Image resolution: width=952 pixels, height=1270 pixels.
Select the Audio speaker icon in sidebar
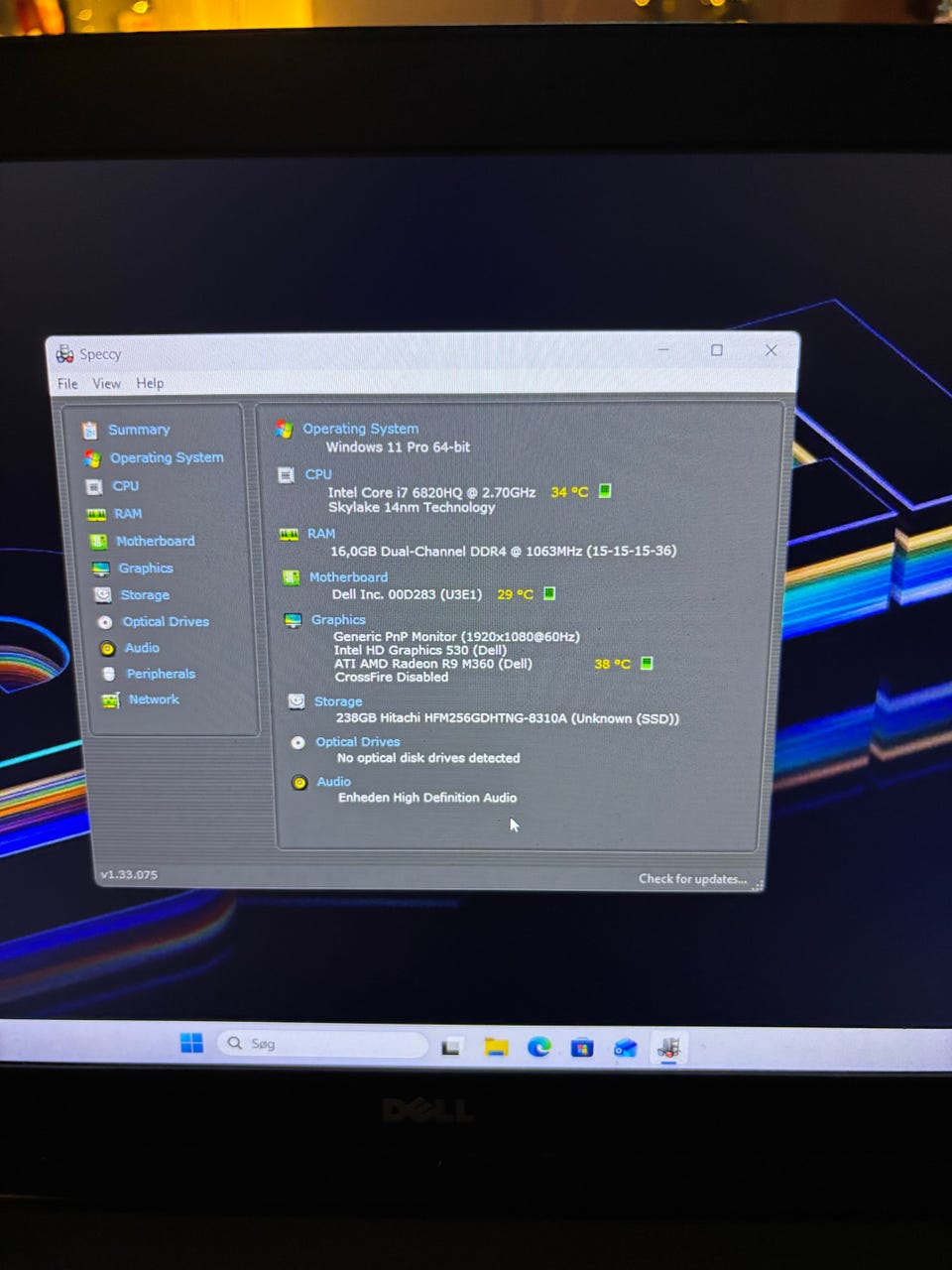(107, 648)
